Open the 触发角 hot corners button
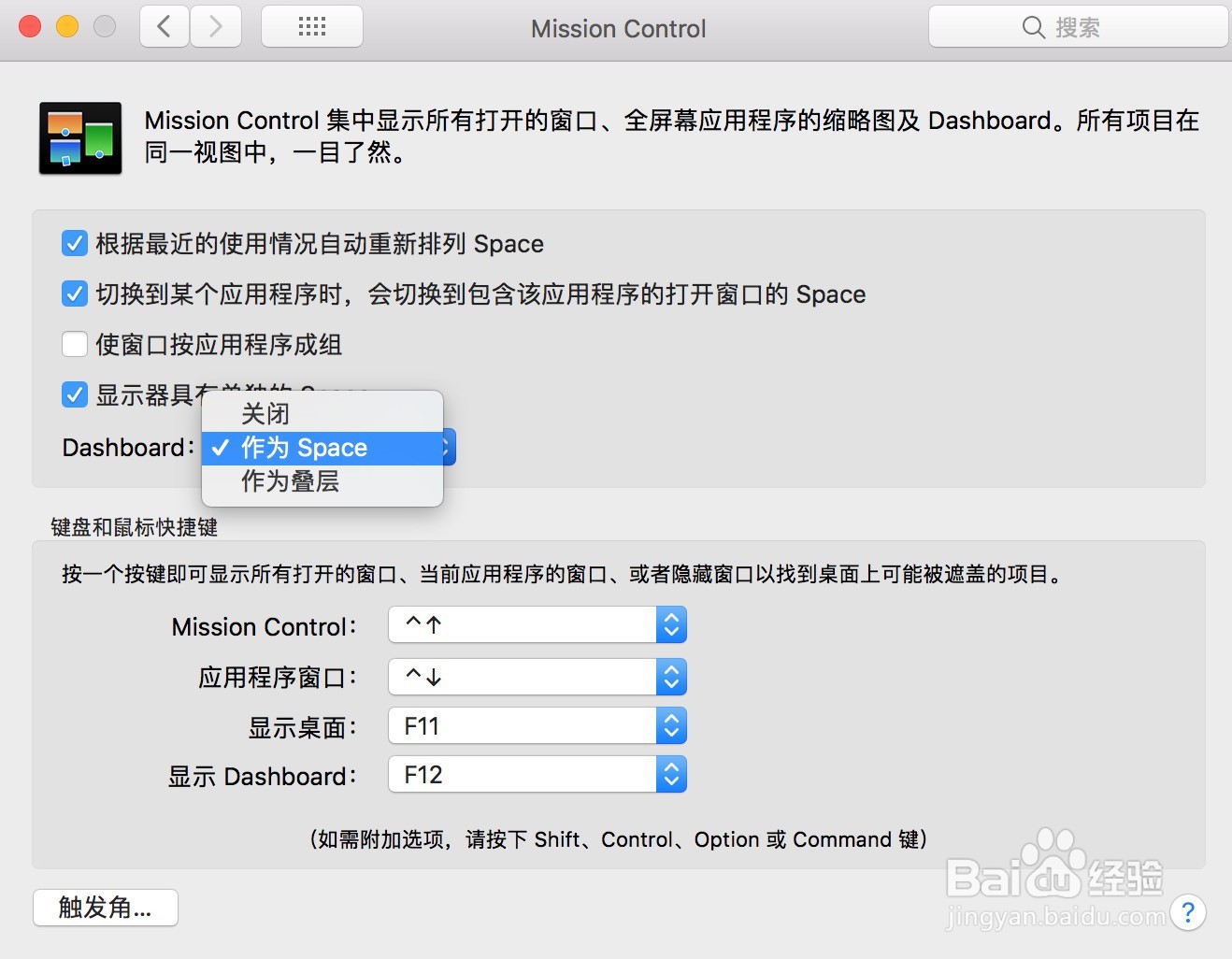Screen dimensions: 1232x959 105,908
